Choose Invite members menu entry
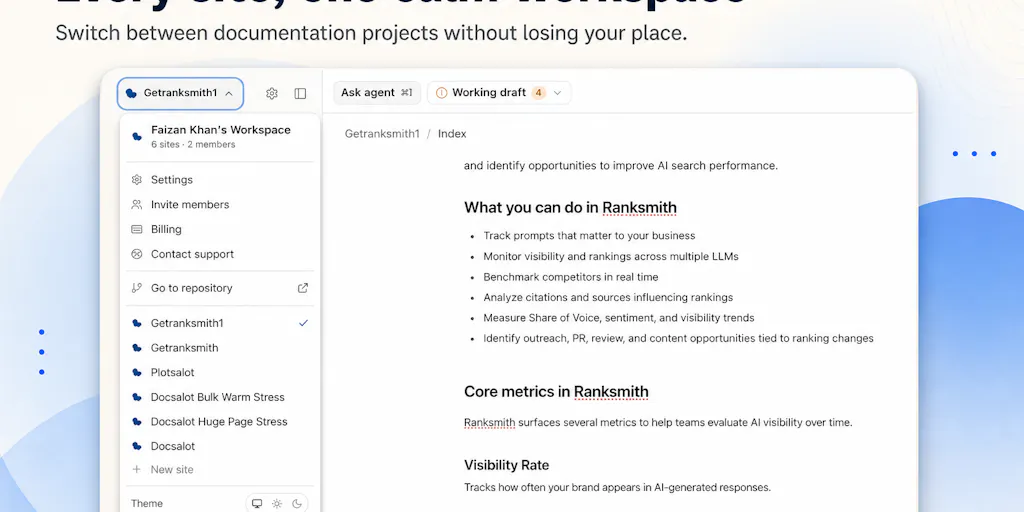This screenshot has height=512, width=1024. (220, 204)
